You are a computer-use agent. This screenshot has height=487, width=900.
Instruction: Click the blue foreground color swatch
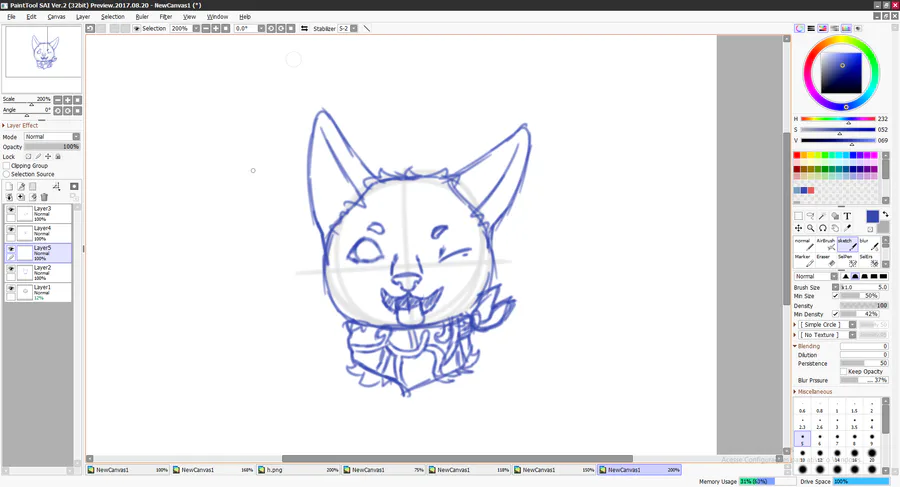pos(872,216)
